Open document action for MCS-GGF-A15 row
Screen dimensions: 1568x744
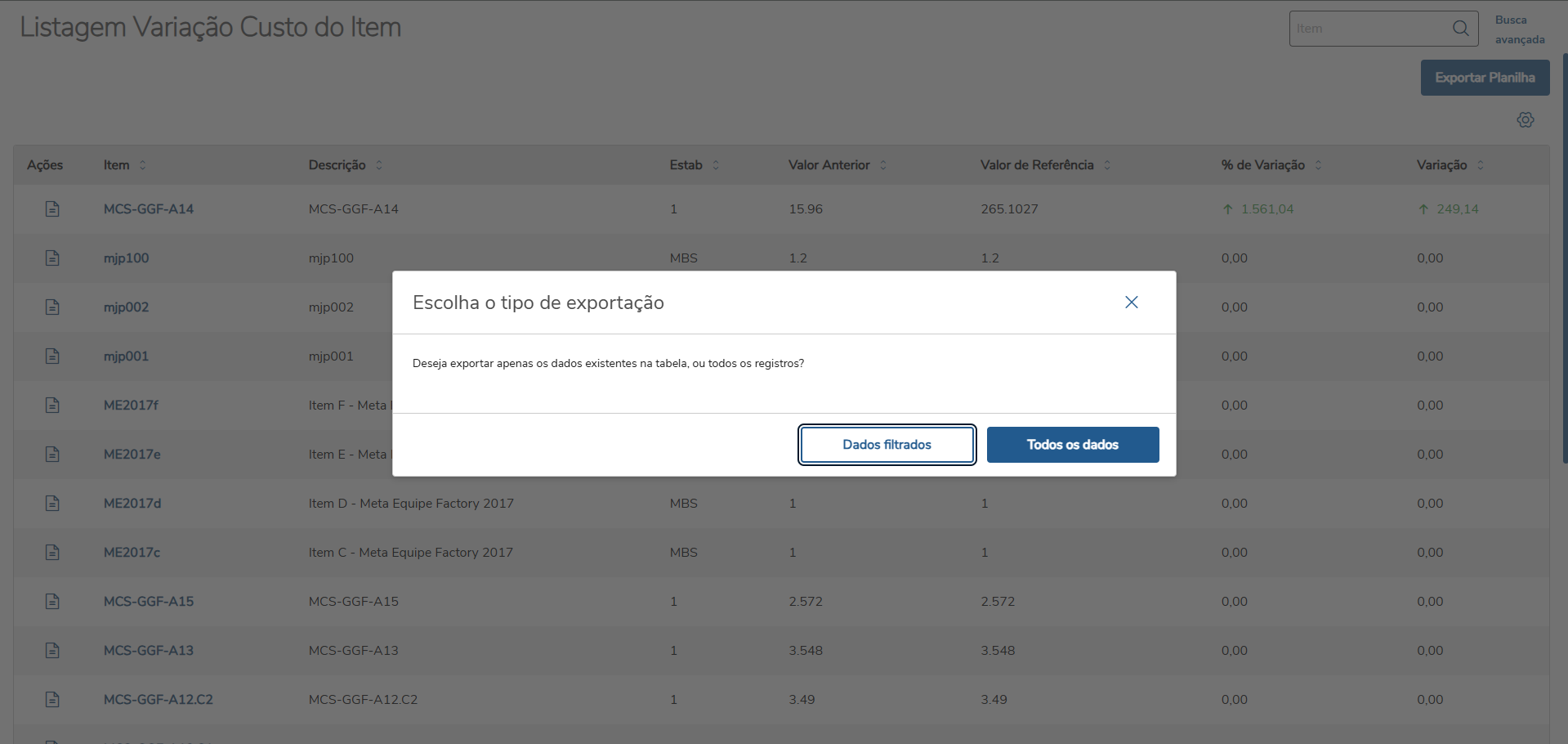52,602
